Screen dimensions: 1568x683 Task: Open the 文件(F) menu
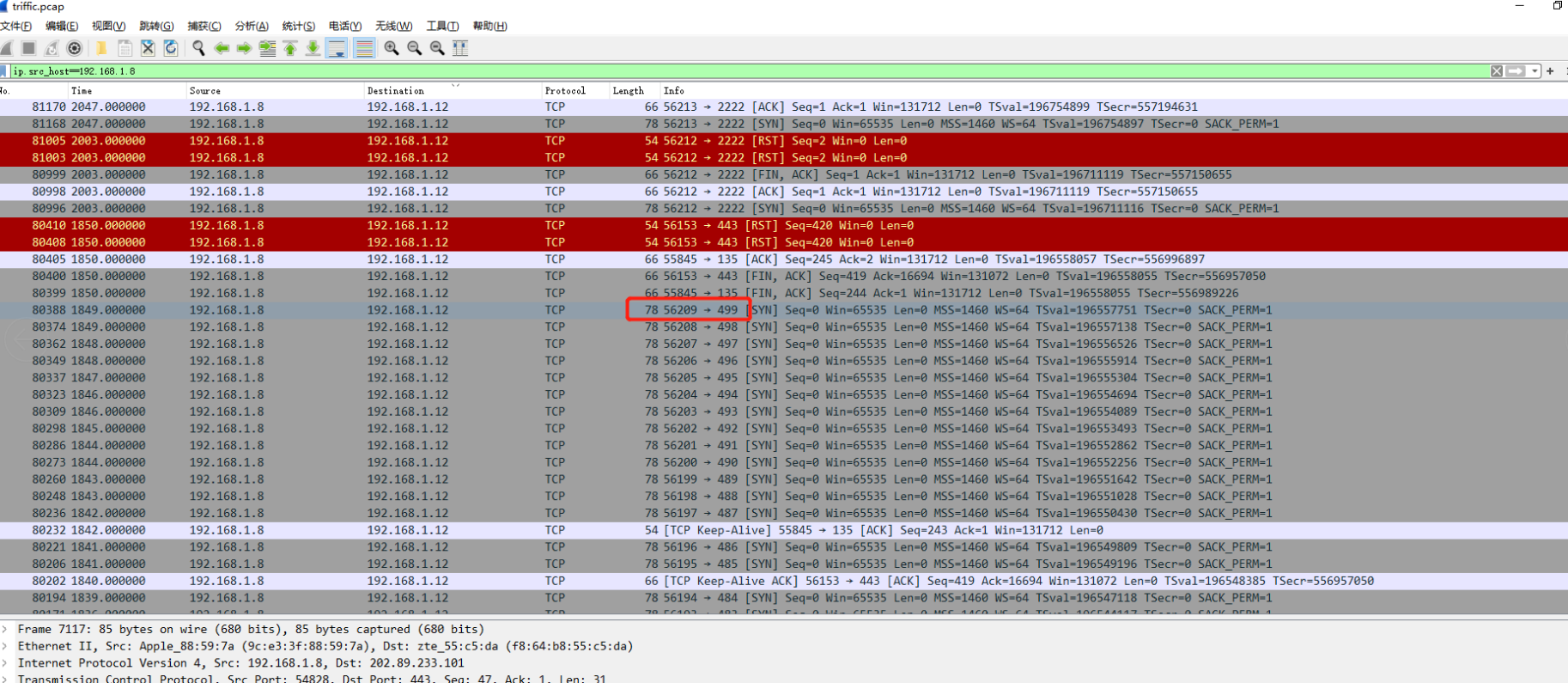point(15,26)
